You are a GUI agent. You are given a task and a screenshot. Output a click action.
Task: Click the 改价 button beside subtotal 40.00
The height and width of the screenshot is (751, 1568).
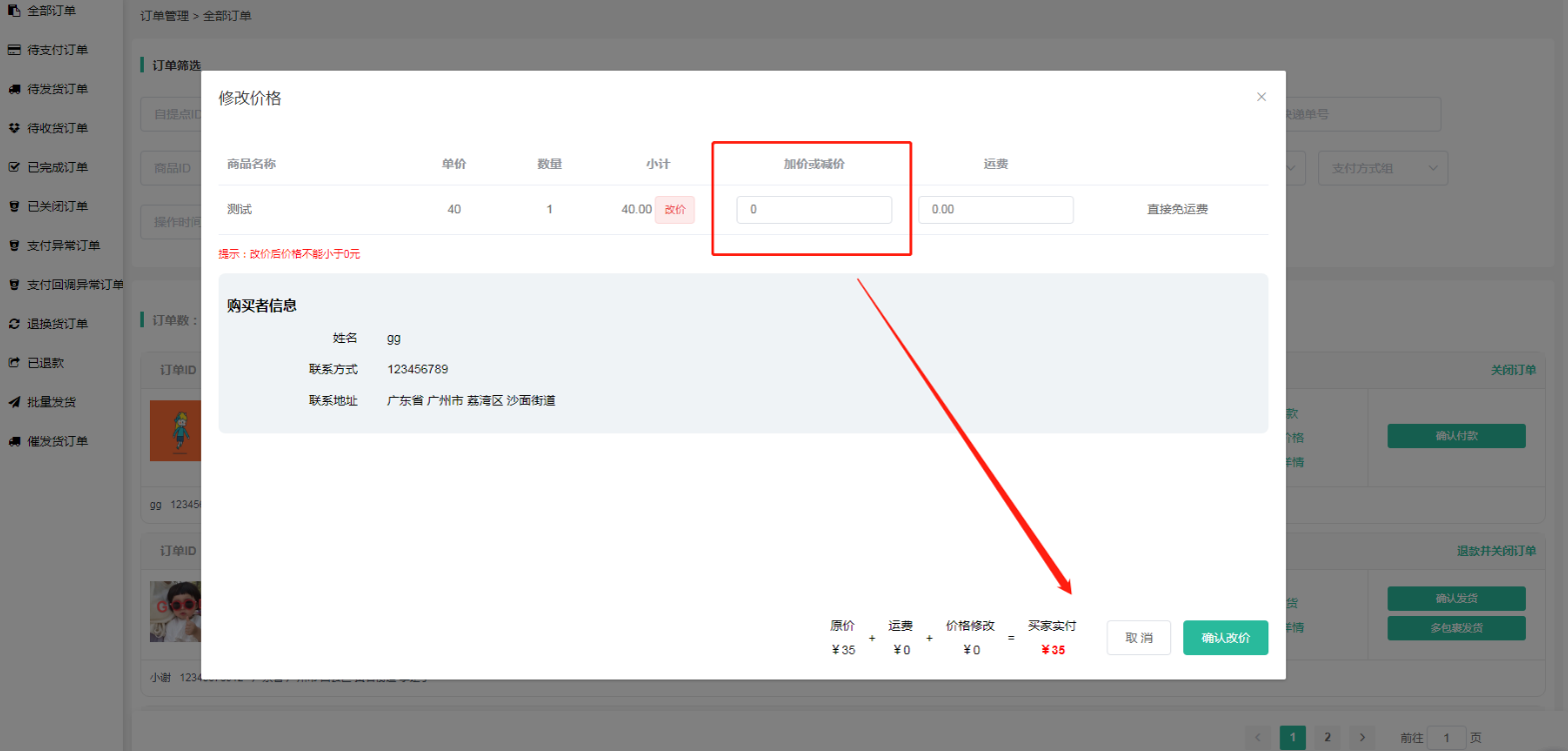click(x=675, y=210)
